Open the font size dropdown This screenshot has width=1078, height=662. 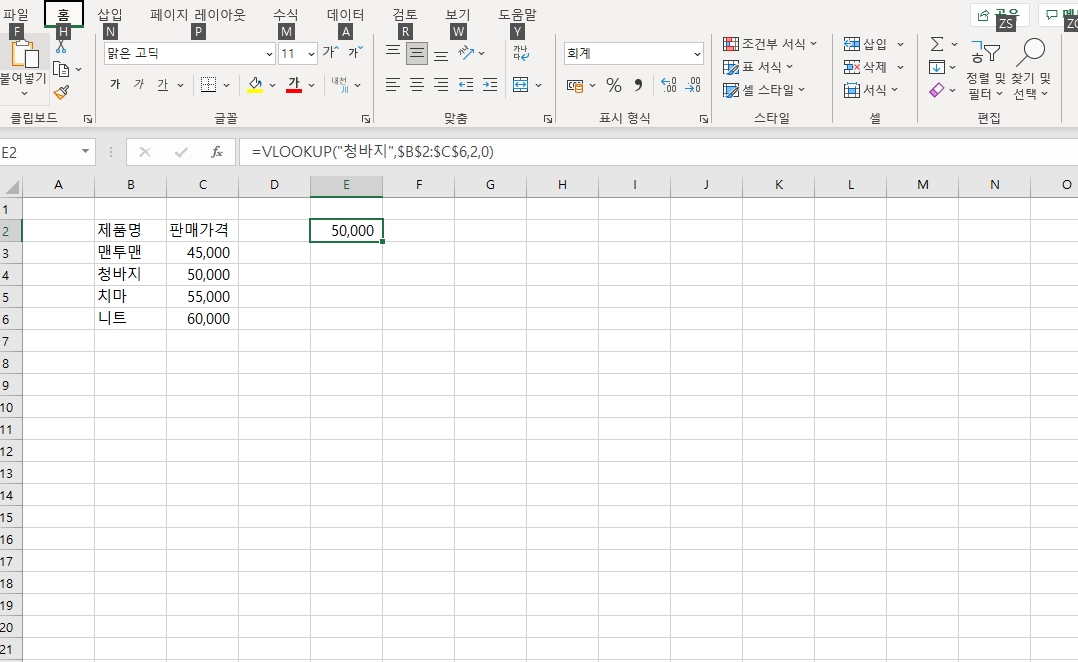[311, 54]
